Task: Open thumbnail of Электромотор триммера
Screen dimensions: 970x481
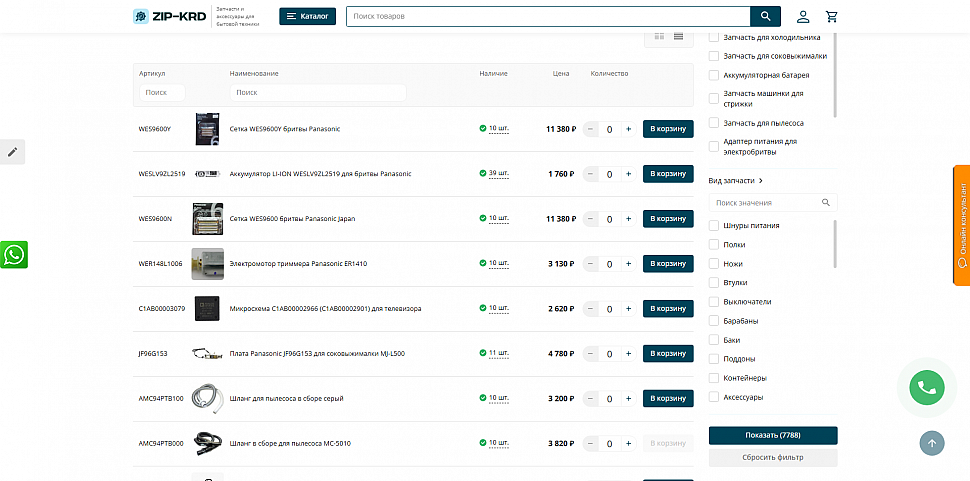Action: pyautogui.click(x=207, y=264)
